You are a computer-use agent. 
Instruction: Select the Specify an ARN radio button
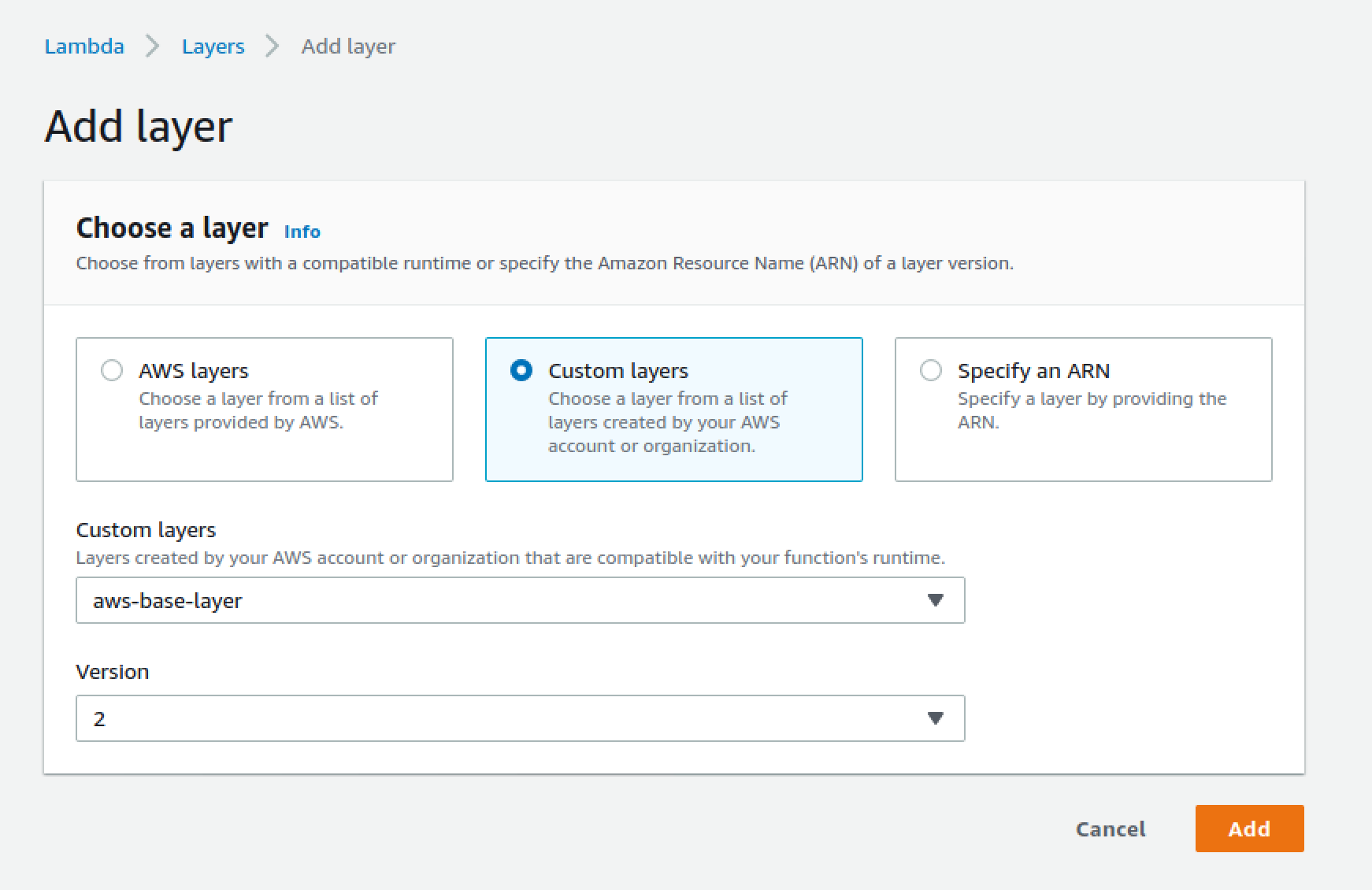(931, 369)
